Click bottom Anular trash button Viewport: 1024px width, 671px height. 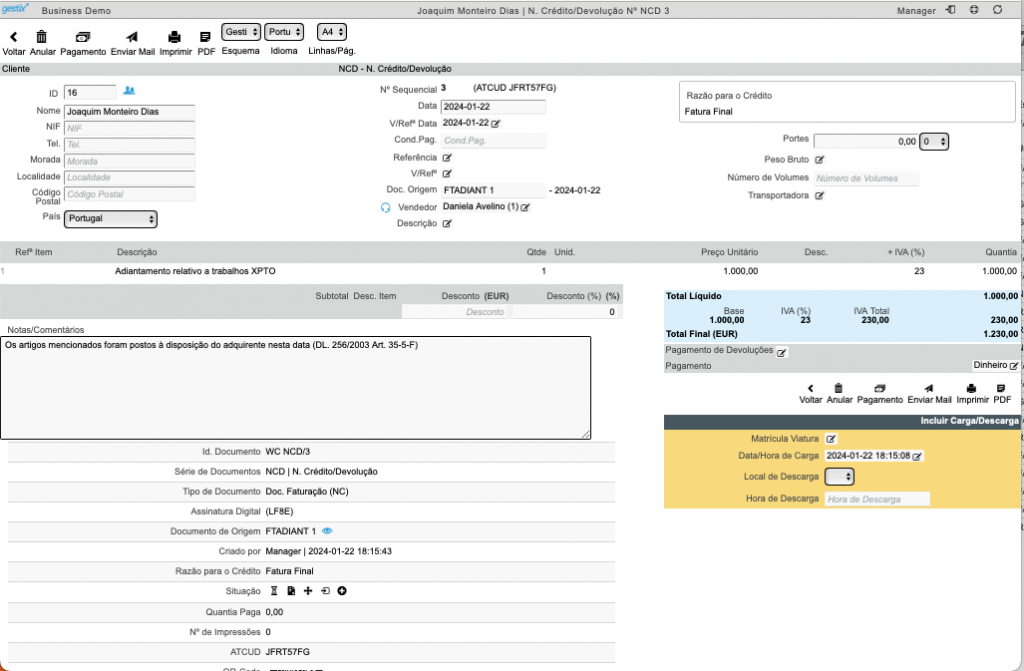point(839,394)
